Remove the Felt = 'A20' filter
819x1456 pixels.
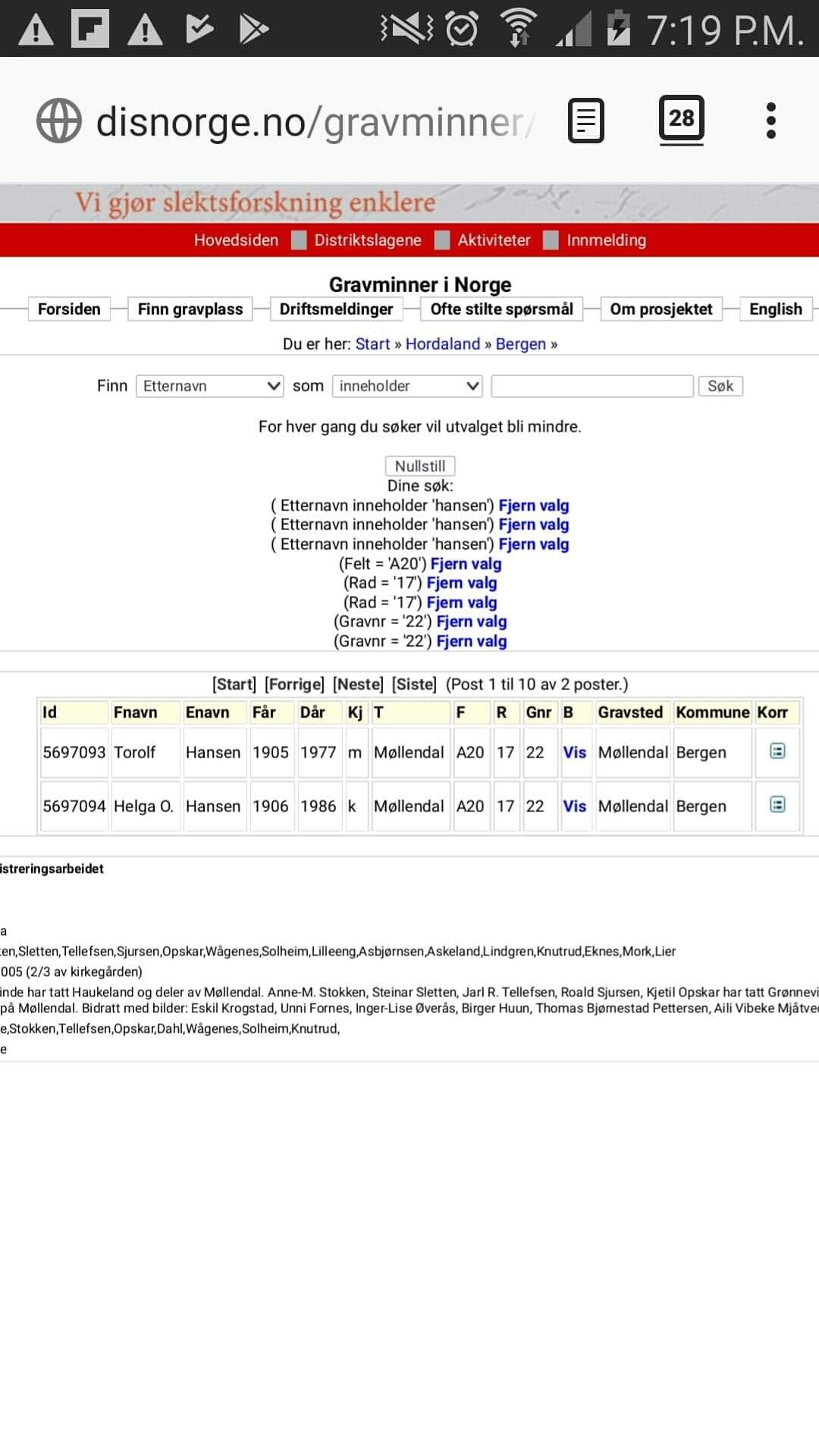[466, 564]
